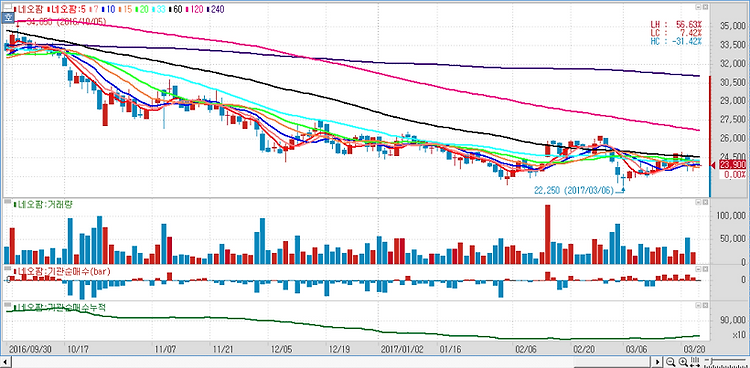Click the 11/07 date label
This screenshot has height=368, width=750.
[164, 348]
